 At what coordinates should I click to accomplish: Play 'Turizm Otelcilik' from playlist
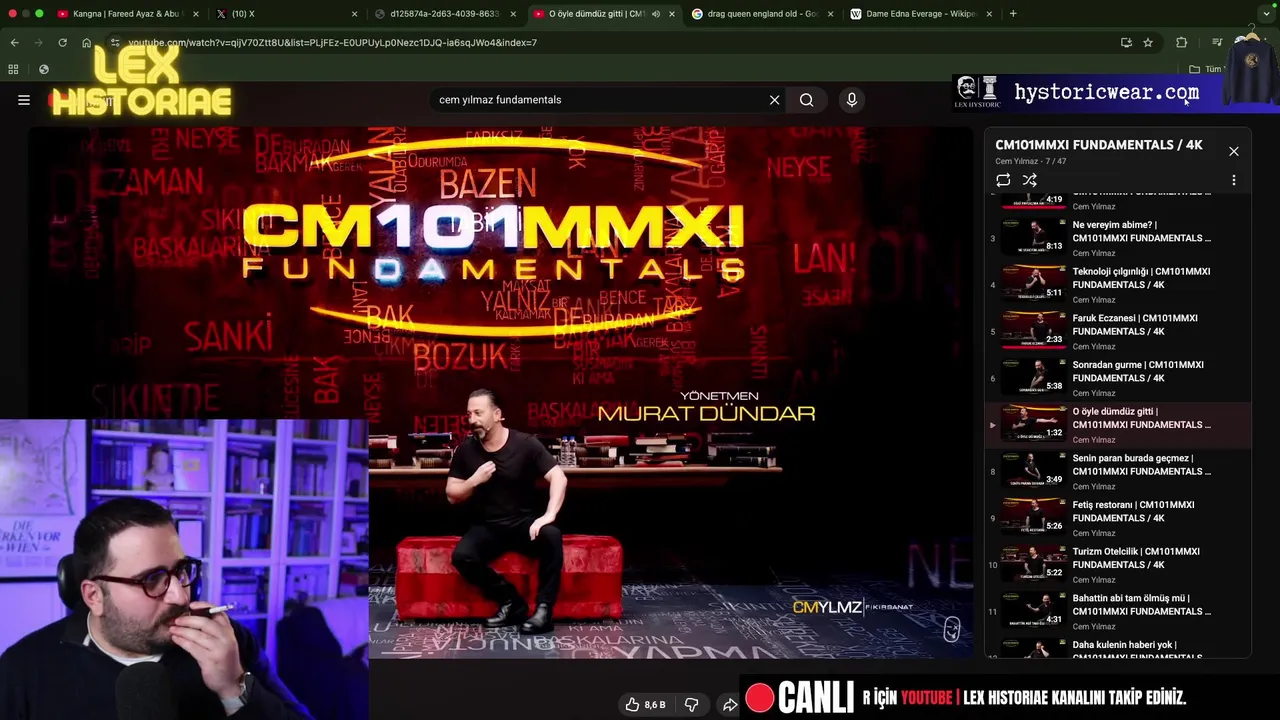click(1118, 564)
